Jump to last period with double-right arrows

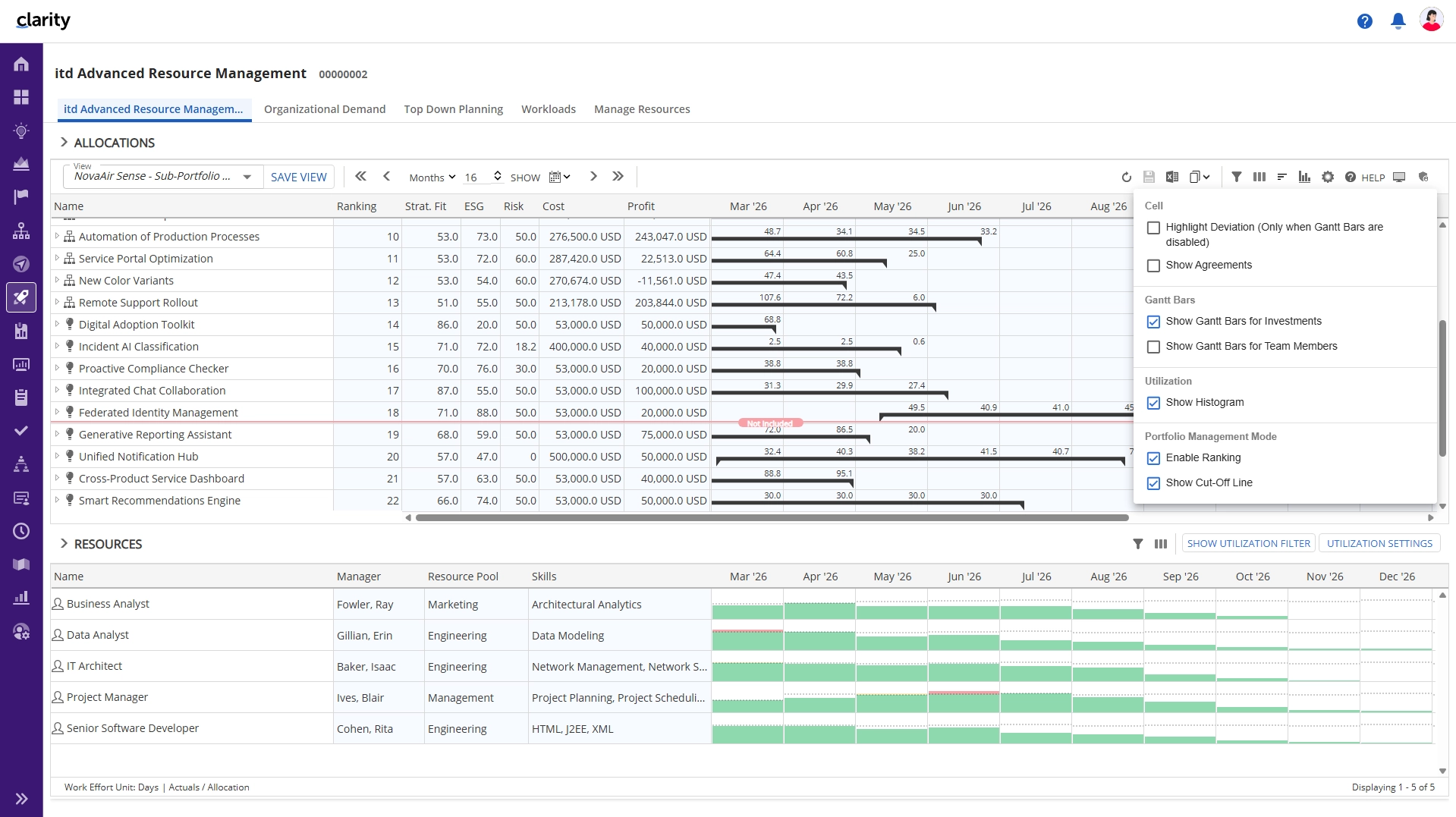point(618,176)
